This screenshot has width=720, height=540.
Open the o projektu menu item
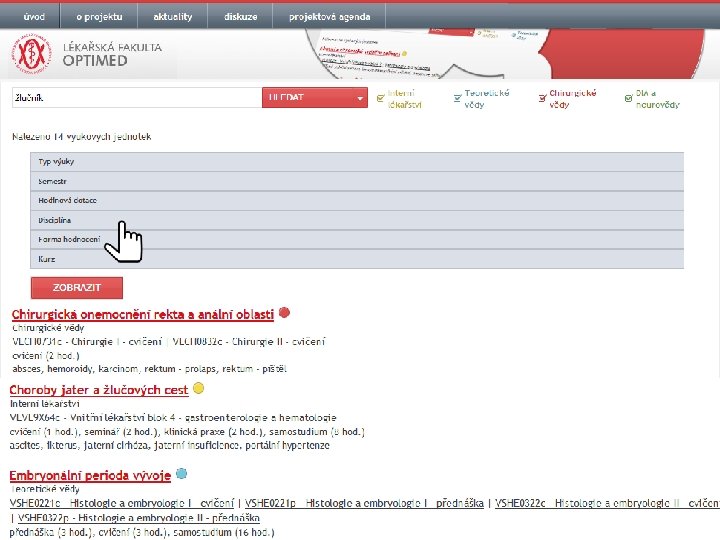click(x=99, y=17)
